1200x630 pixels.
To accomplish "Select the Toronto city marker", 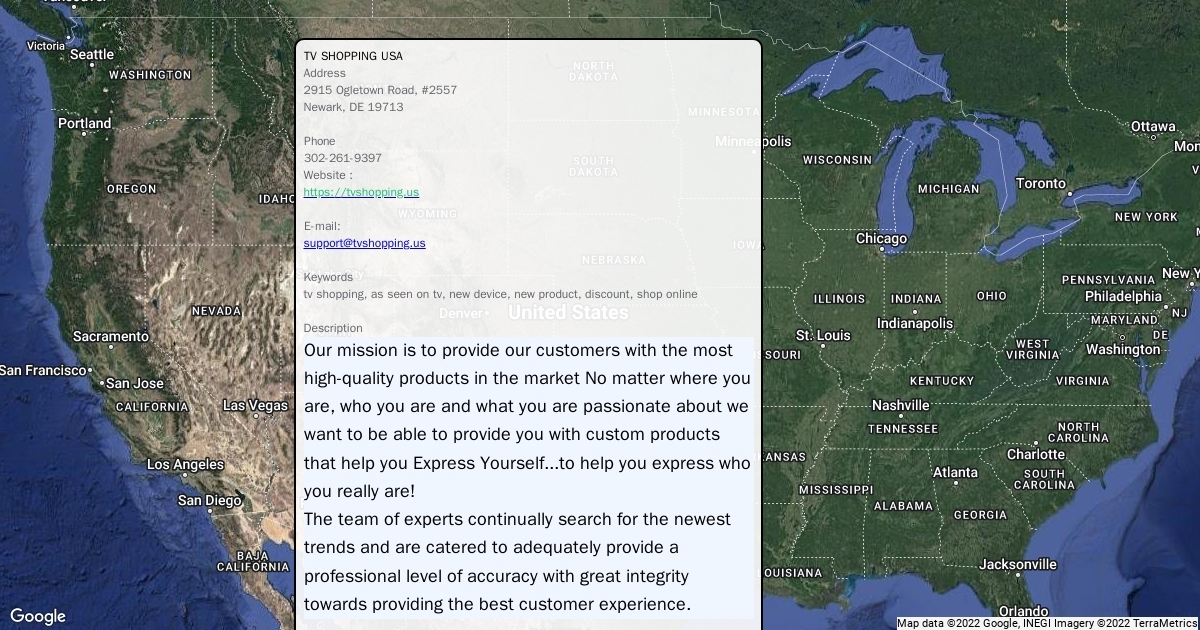I will point(1070,194).
